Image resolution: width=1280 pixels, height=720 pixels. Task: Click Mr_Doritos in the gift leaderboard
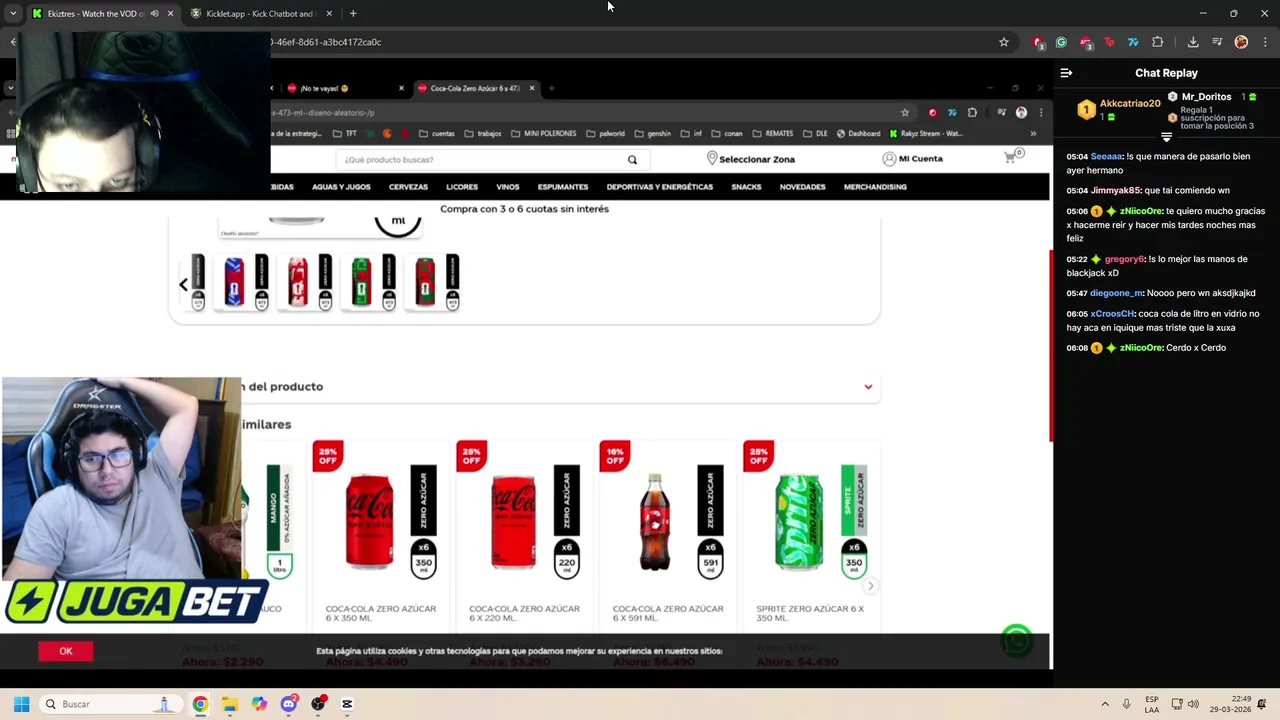[1206, 97]
